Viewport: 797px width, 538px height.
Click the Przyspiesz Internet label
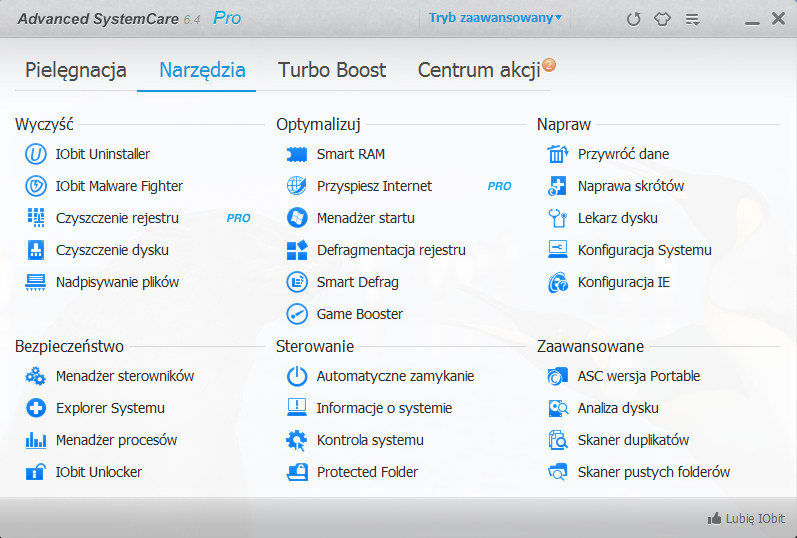tap(375, 186)
